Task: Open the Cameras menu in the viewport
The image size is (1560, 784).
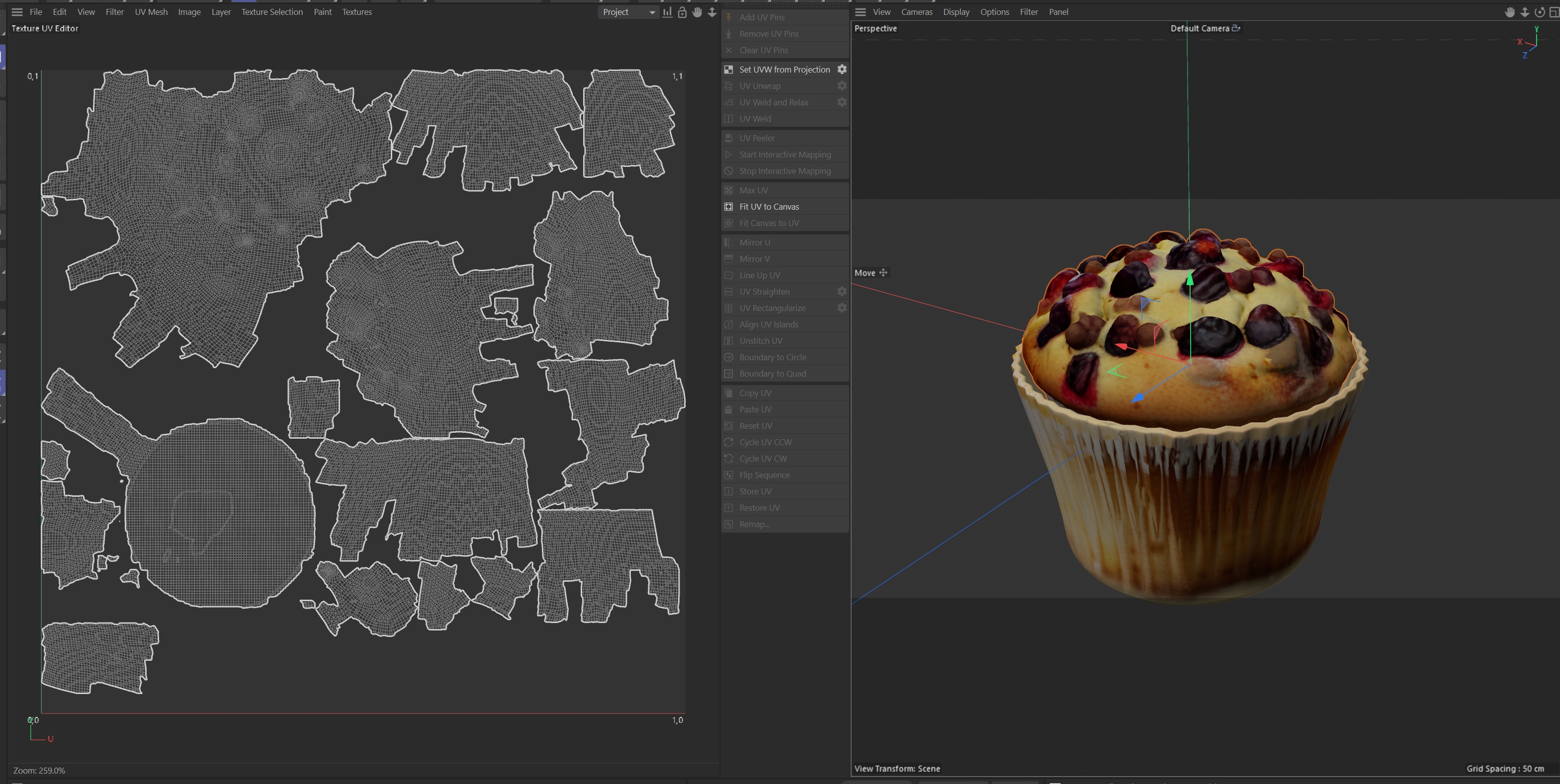Action: (x=916, y=12)
